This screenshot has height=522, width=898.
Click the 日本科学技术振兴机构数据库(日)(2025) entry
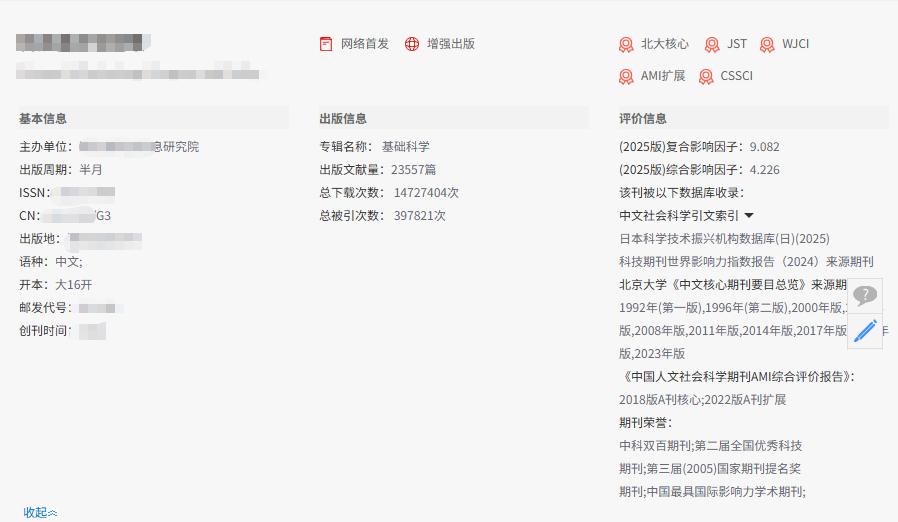(x=724, y=238)
